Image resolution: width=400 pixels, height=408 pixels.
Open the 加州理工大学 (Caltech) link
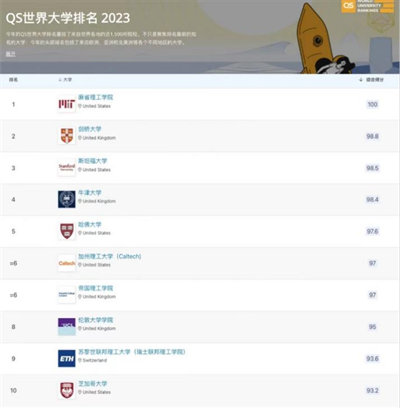click(x=110, y=256)
